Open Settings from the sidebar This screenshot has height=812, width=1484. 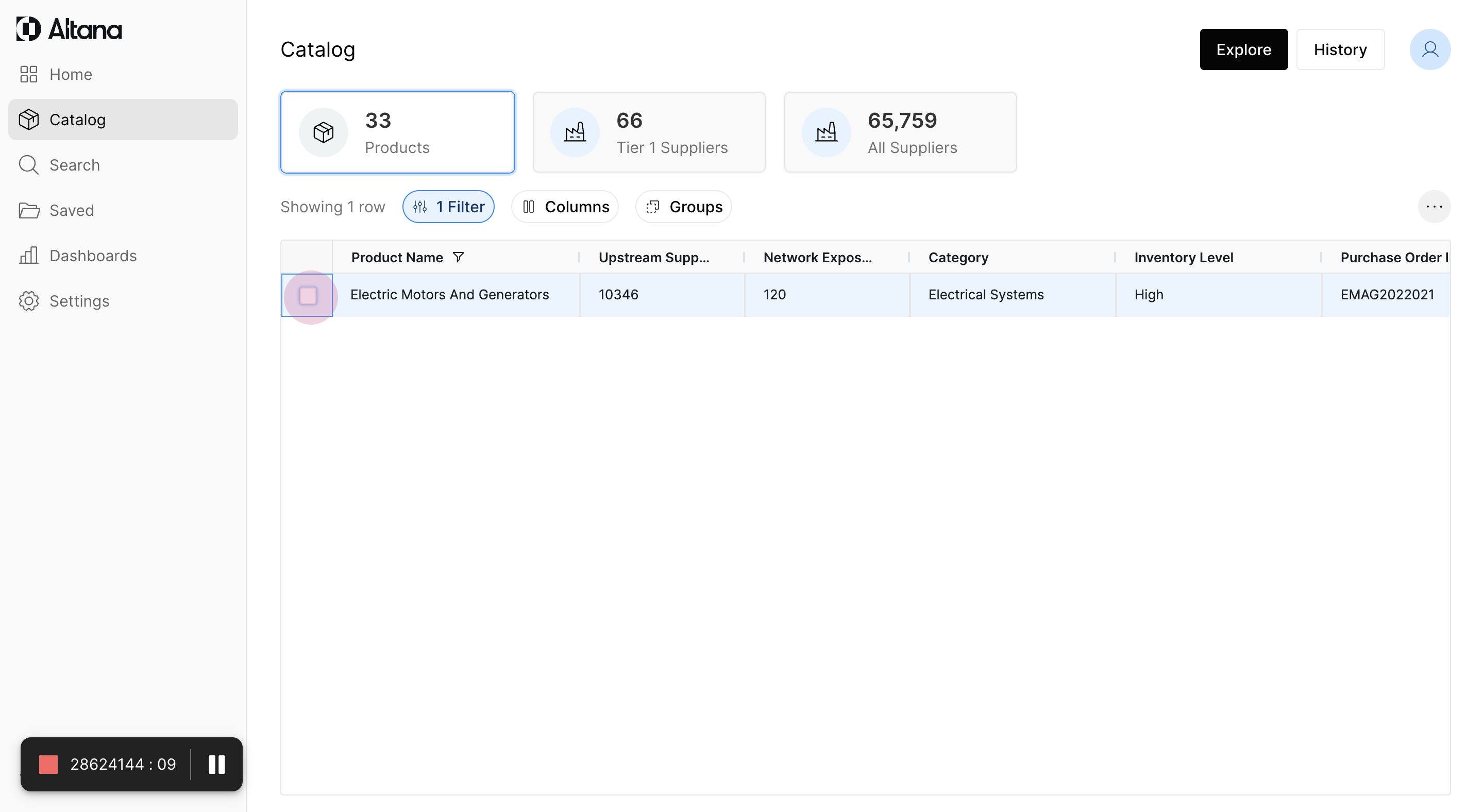[x=79, y=301]
